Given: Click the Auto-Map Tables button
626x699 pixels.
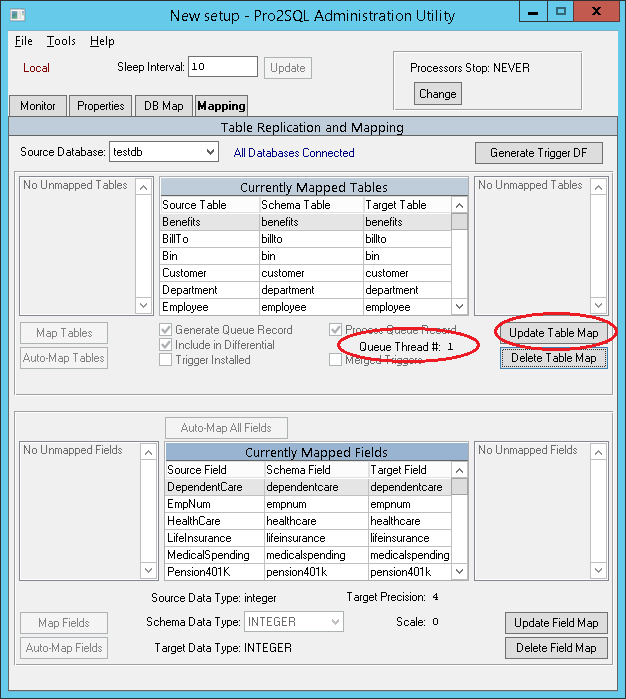Looking at the screenshot, I should (64, 358).
